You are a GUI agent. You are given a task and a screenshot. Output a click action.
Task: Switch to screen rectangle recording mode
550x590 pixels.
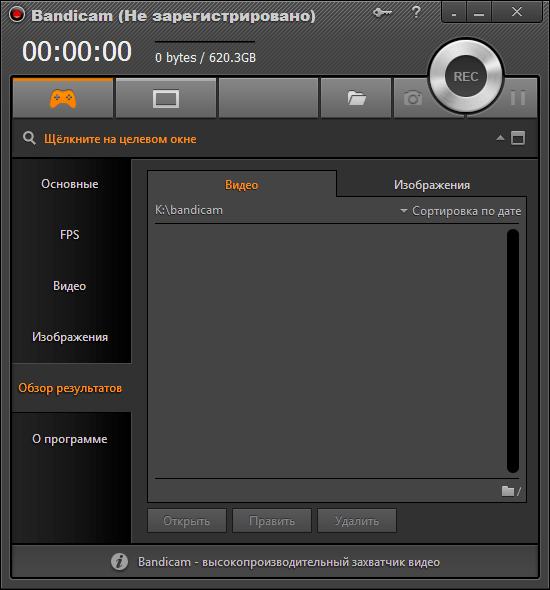166,99
